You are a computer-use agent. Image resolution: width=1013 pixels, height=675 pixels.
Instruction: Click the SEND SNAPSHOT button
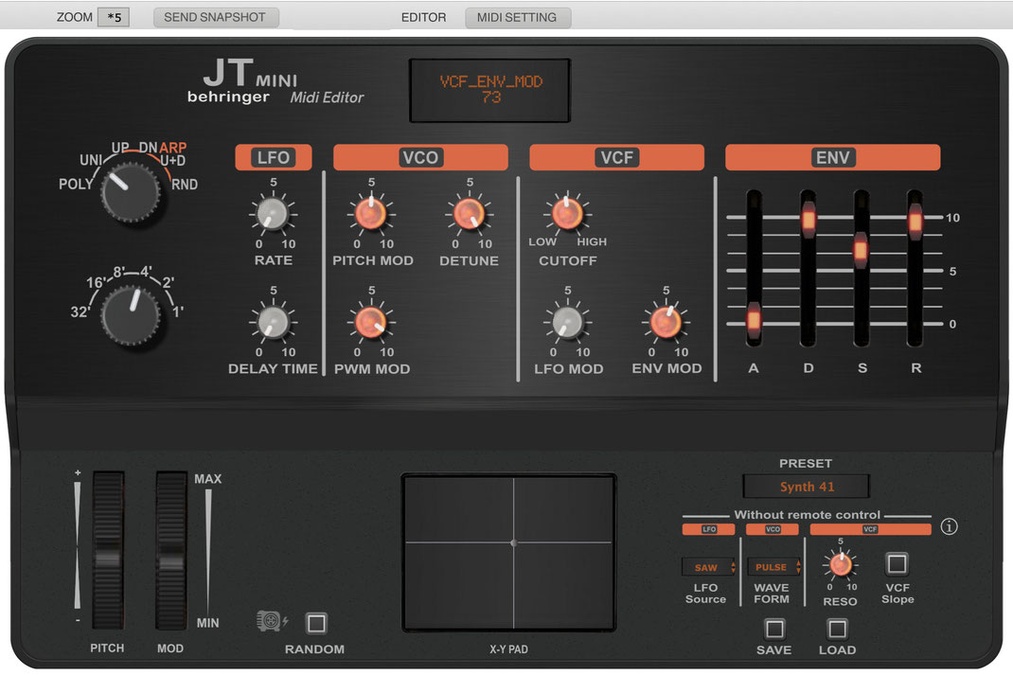pyautogui.click(x=215, y=17)
